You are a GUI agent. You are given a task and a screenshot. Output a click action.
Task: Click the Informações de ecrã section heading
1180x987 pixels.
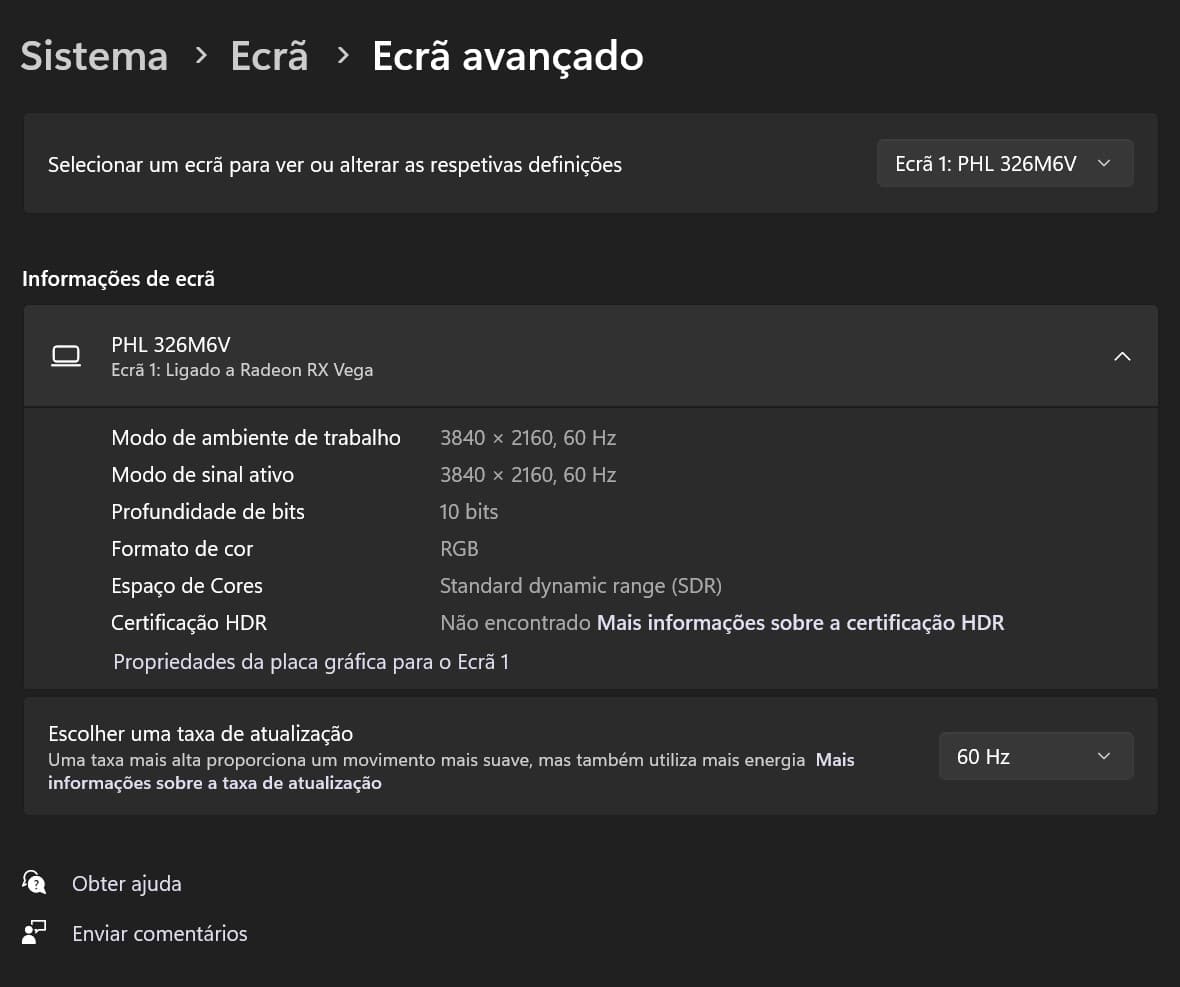click(118, 279)
